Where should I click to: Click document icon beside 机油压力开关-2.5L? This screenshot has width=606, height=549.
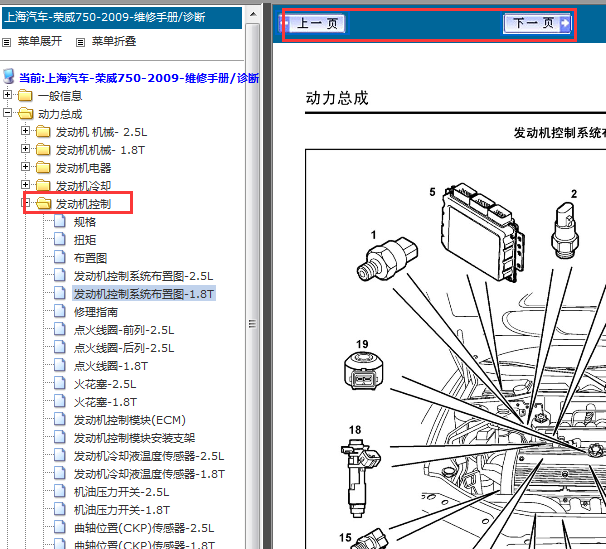(x=60, y=491)
